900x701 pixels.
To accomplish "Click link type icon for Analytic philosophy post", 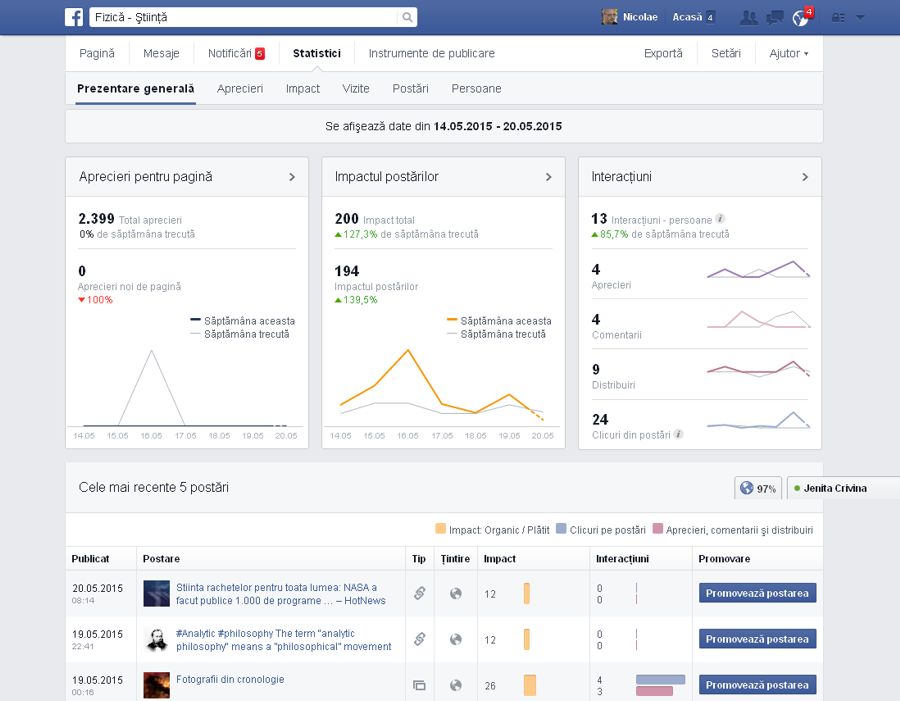I will pos(420,639).
